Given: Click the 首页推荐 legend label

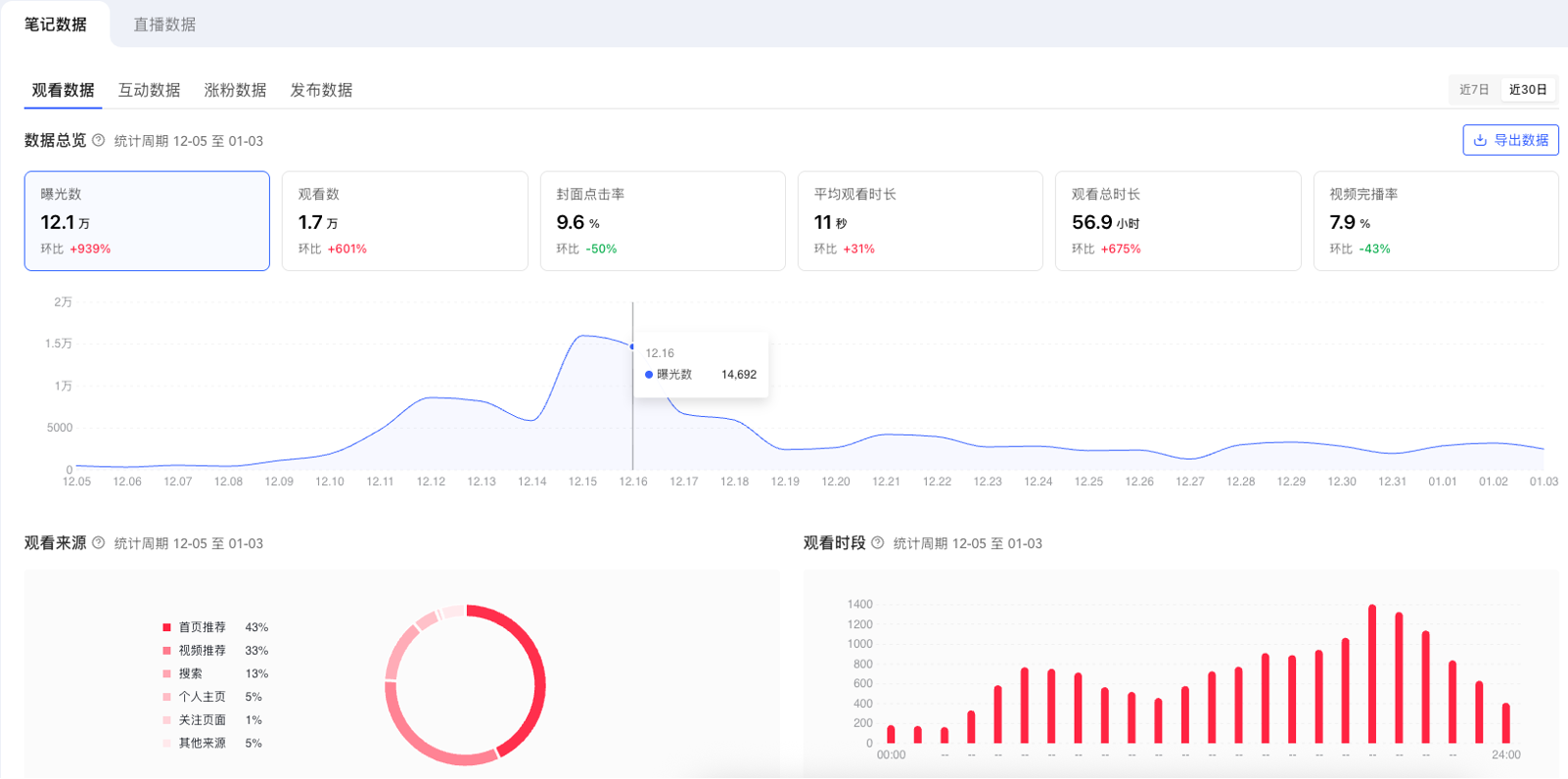Looking at the screenshot, I should click(x=202, y=627).
